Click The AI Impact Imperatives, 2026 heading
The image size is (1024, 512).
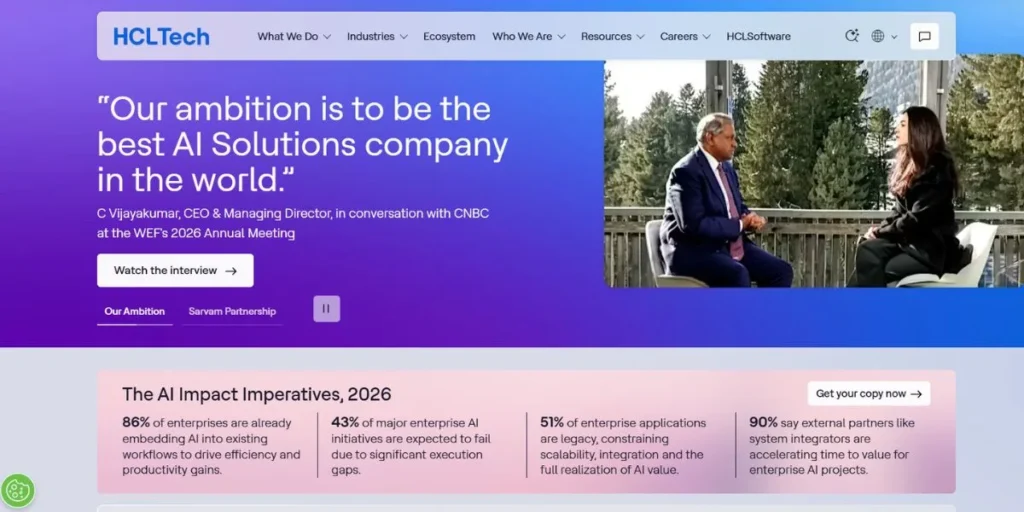click(x=257, y=394)
